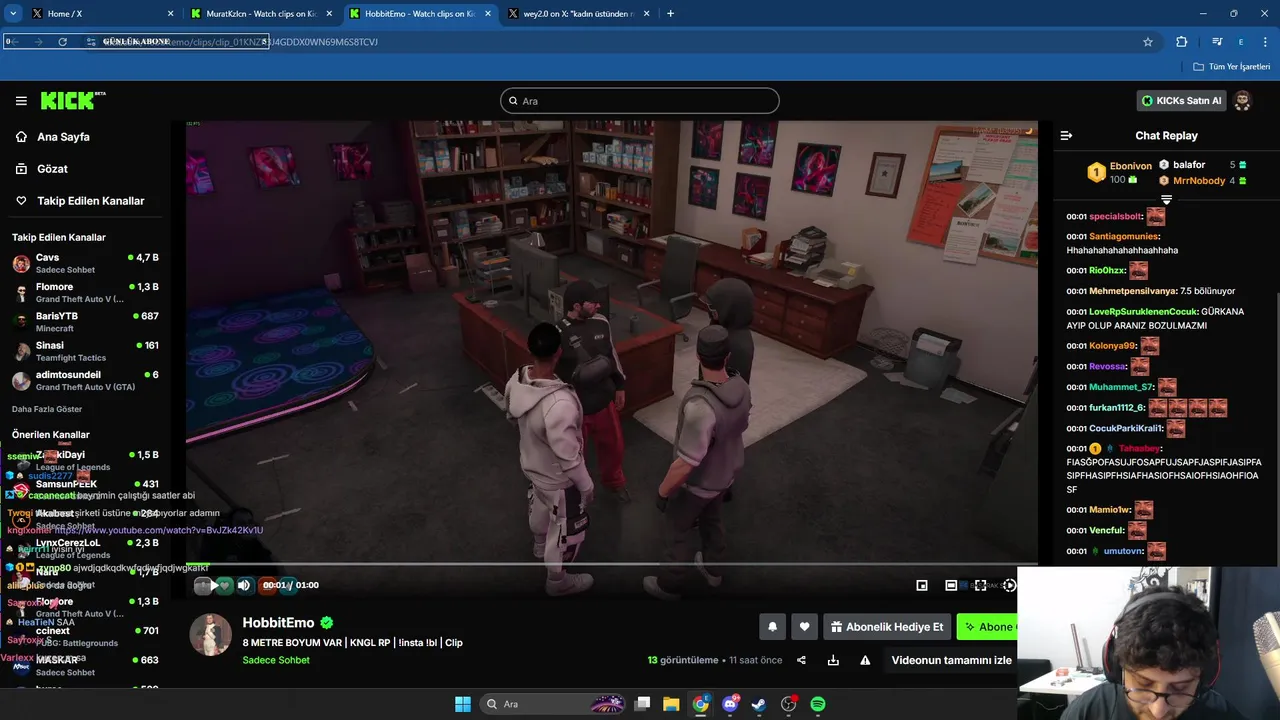Click the Kick search field Ara

coord(640,101)
